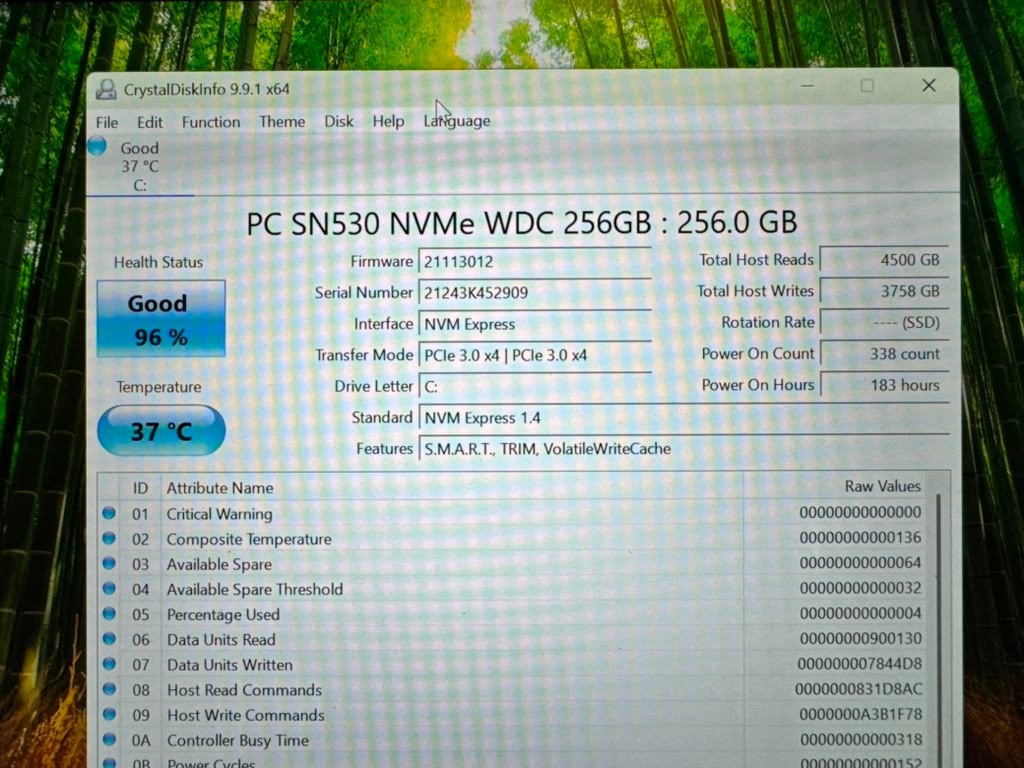Minimize the CrystalDiskInfo window

(x=807, y=86)
